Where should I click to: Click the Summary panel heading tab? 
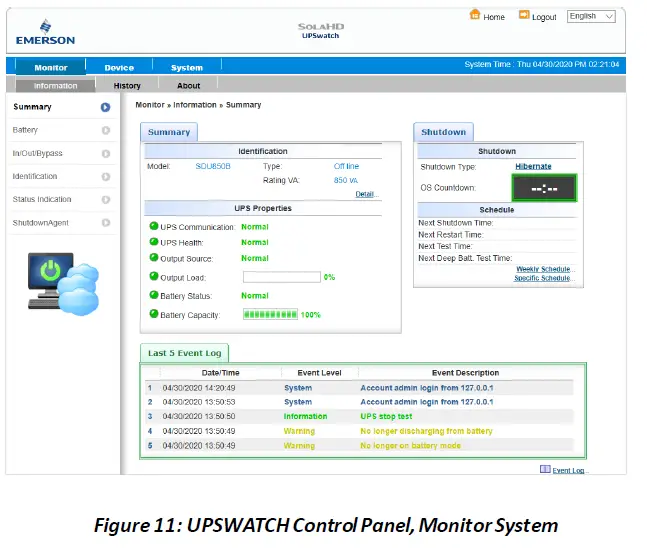[x=169, y=132]
